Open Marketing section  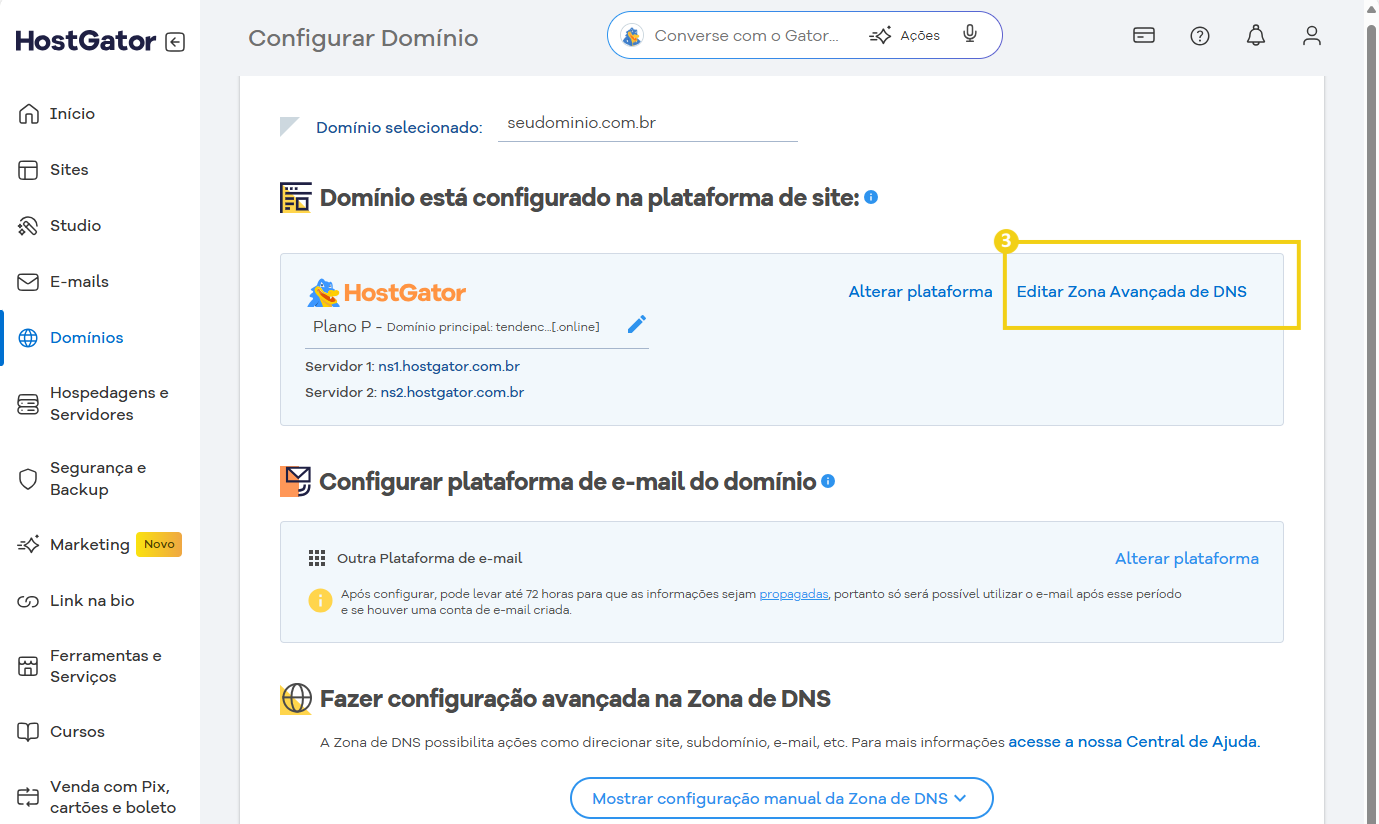click(90, 545)
